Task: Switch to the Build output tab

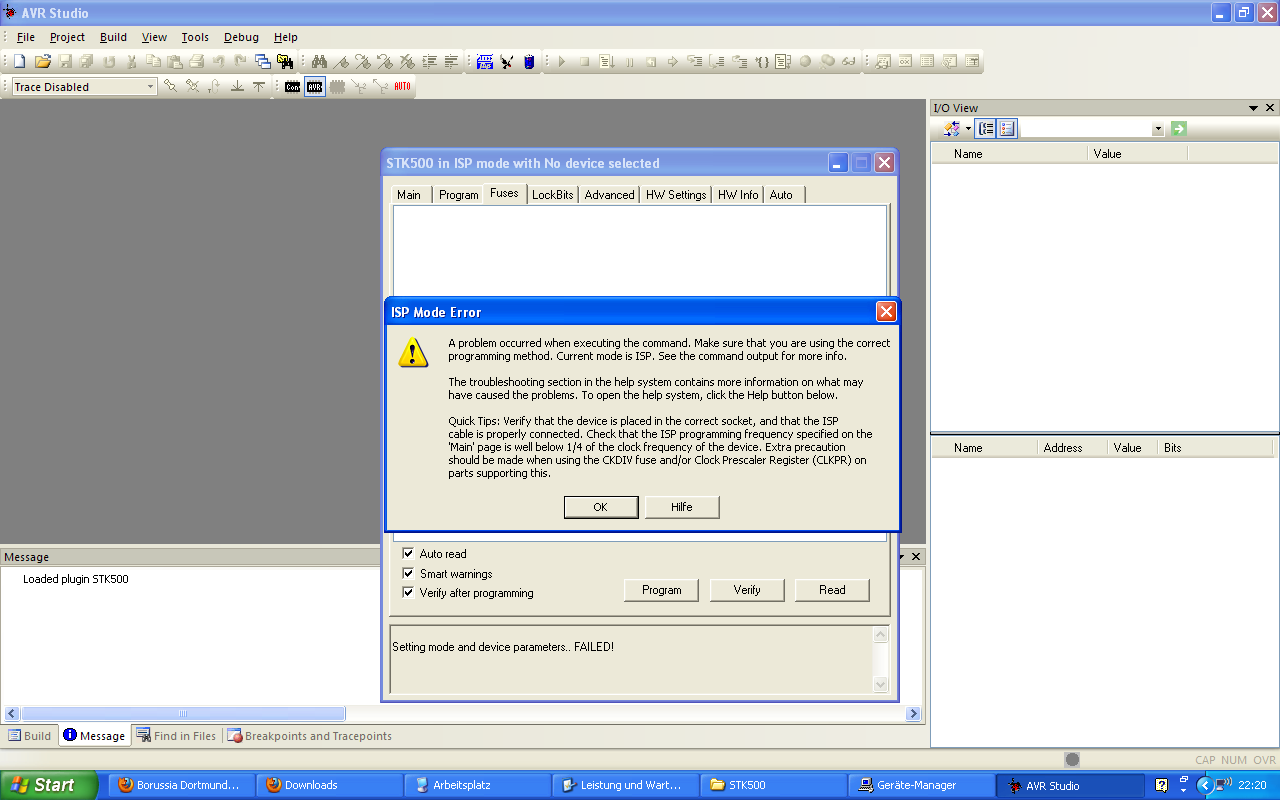Action: (x=30, y=736)
